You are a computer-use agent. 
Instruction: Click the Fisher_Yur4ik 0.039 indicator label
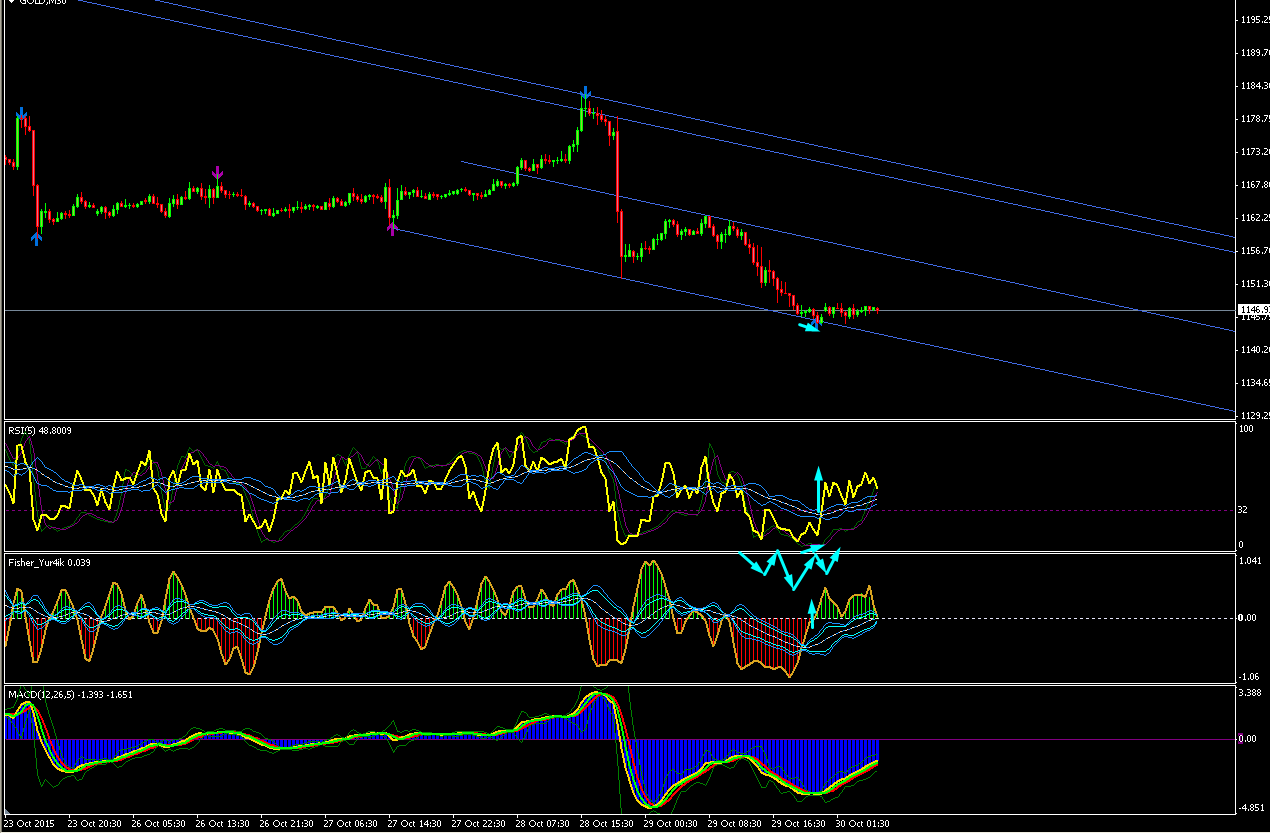click(x=49, y=563)
